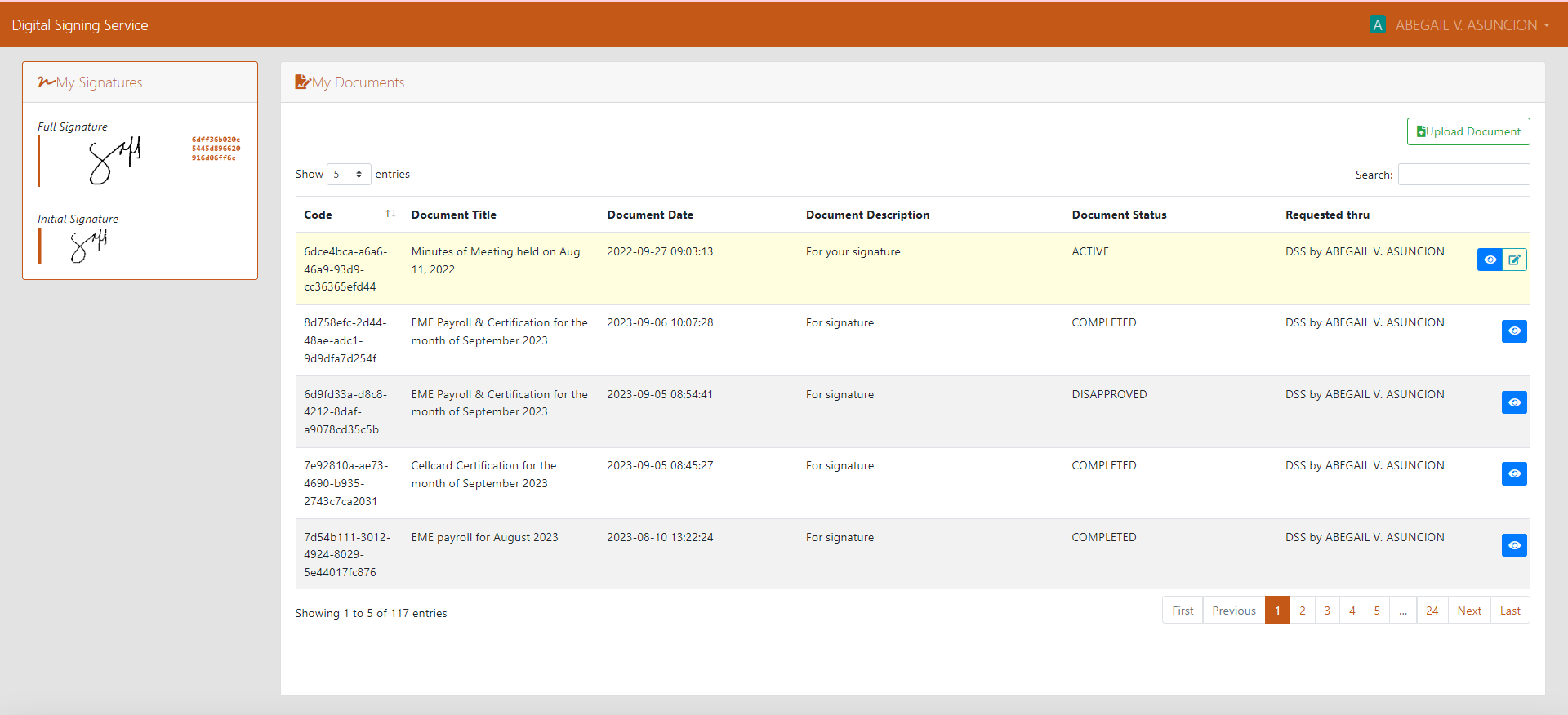View the DISAPPROVED EME Payroll document
Image resolution: width=1568 pixels, height=715 pixels.
coord(1514,402)
